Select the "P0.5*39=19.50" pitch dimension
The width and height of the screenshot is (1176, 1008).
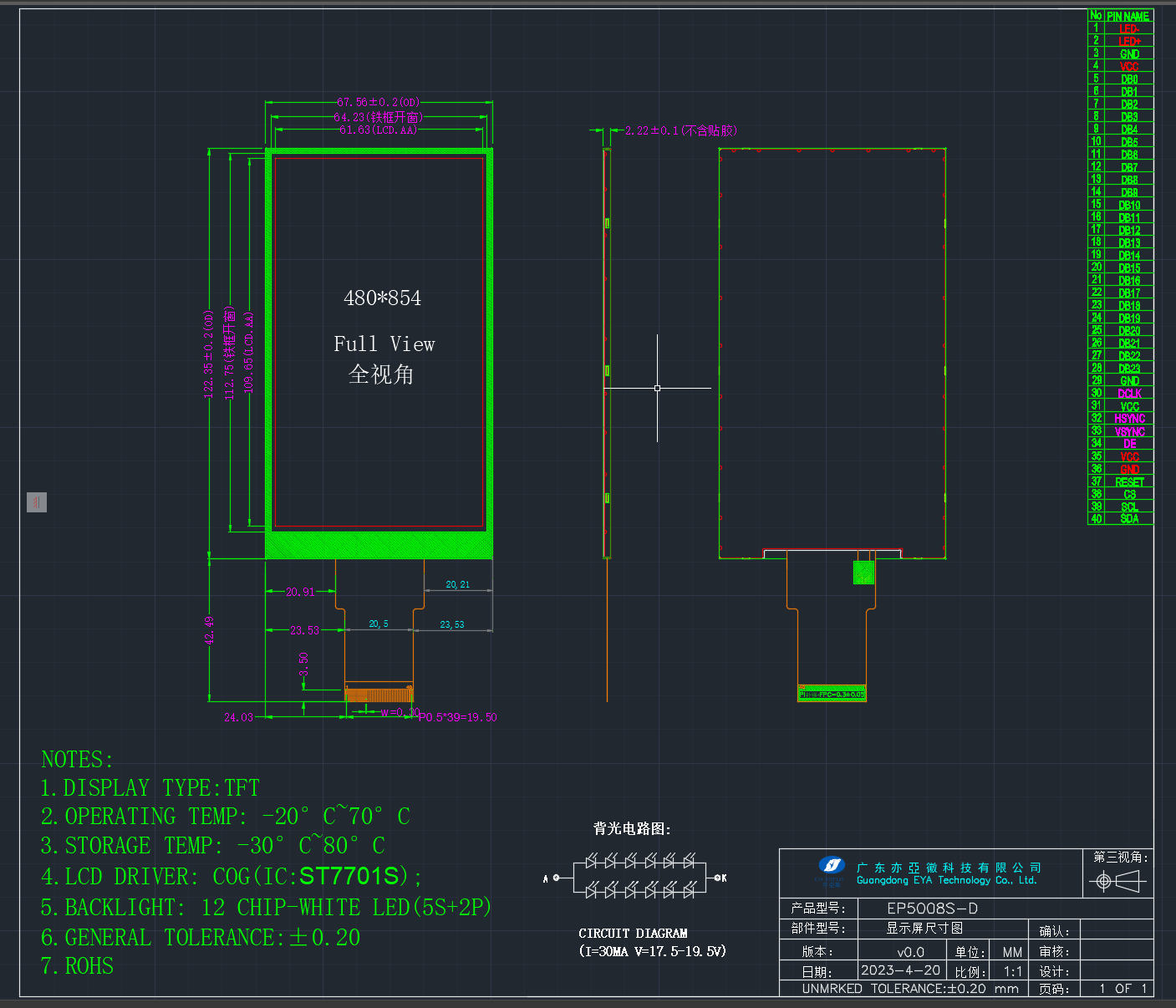[458, 717]
